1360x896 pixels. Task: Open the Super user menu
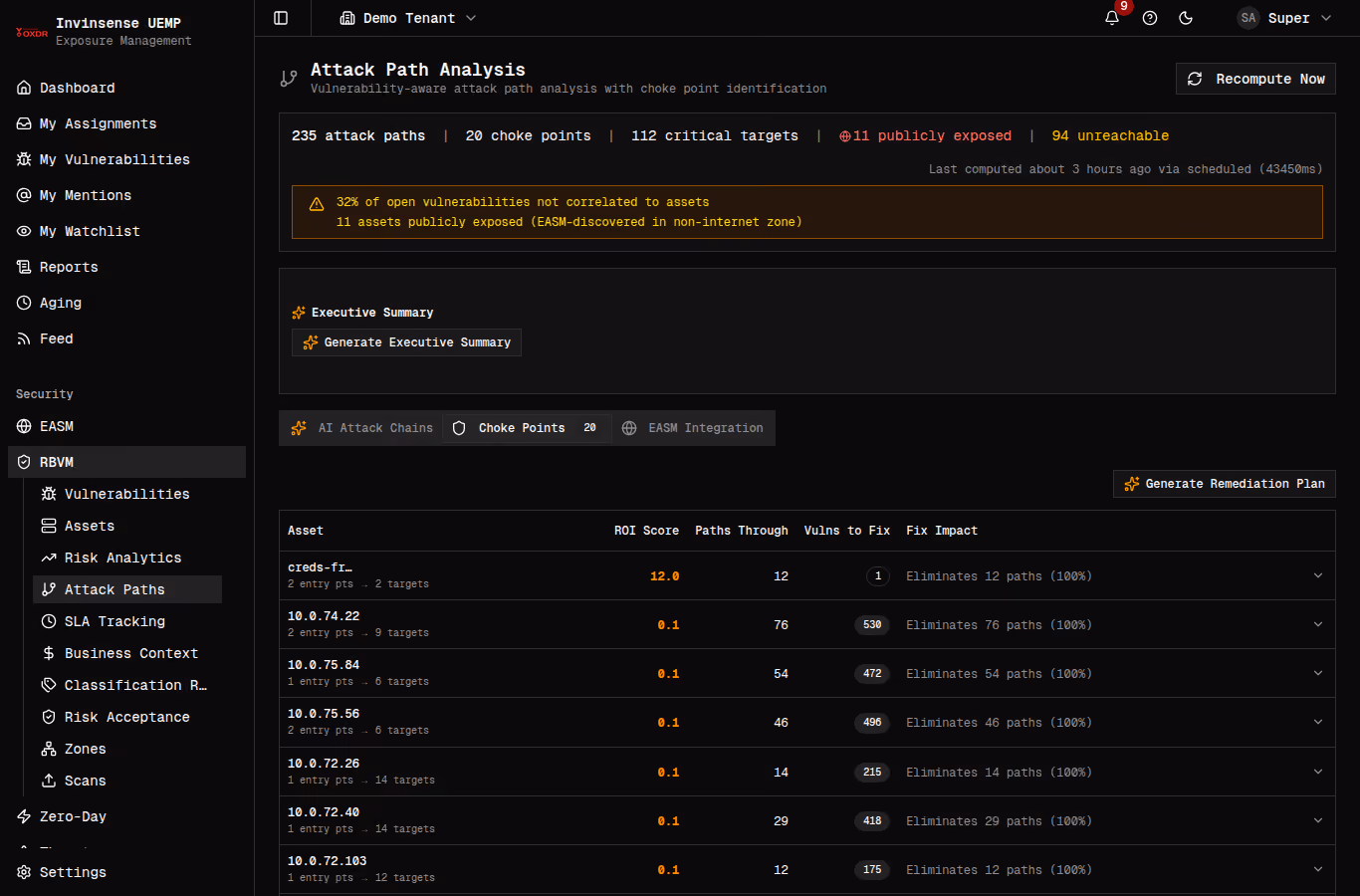click(x=1283, y=18)
